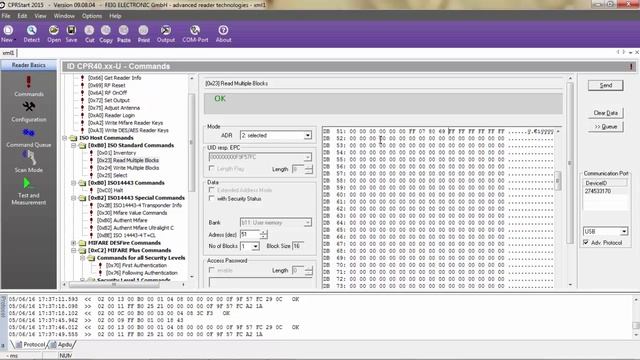The width and height of the screenshot is (640, 360).
Task: Open the Mode ADR dropdown
Action: [308, 135]
